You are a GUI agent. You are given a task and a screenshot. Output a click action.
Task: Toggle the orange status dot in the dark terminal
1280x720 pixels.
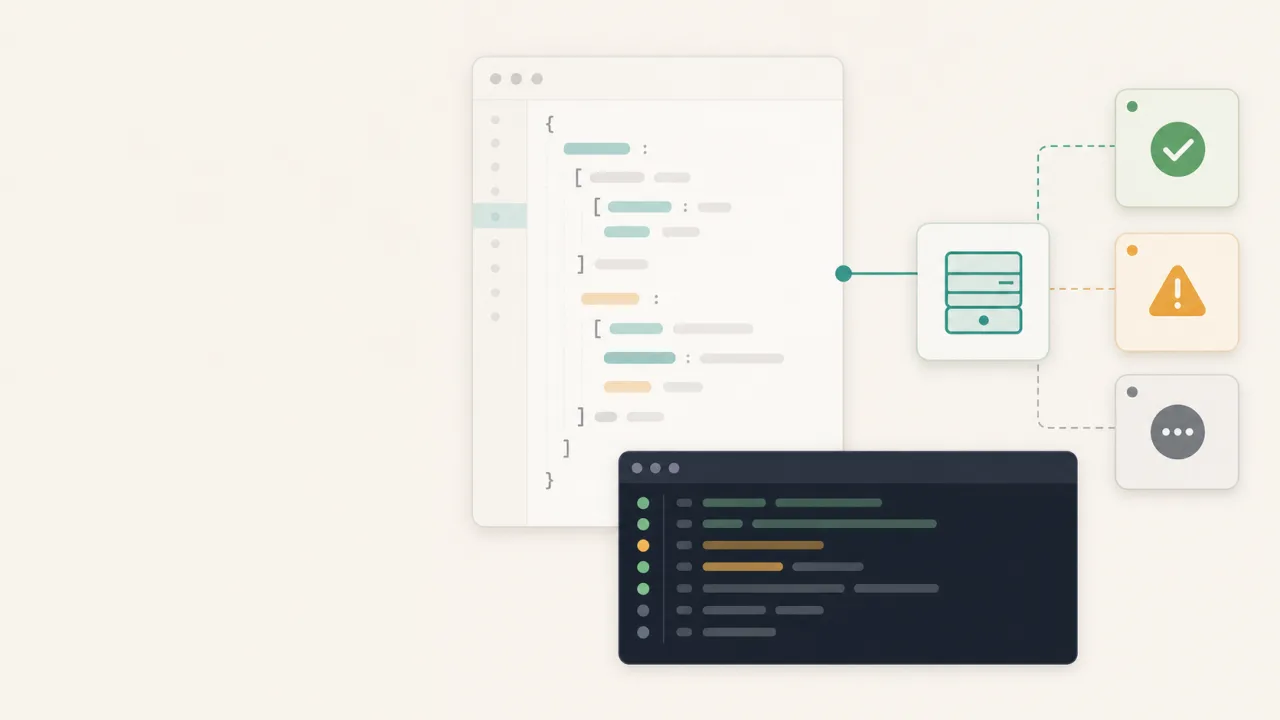[643, 545]
